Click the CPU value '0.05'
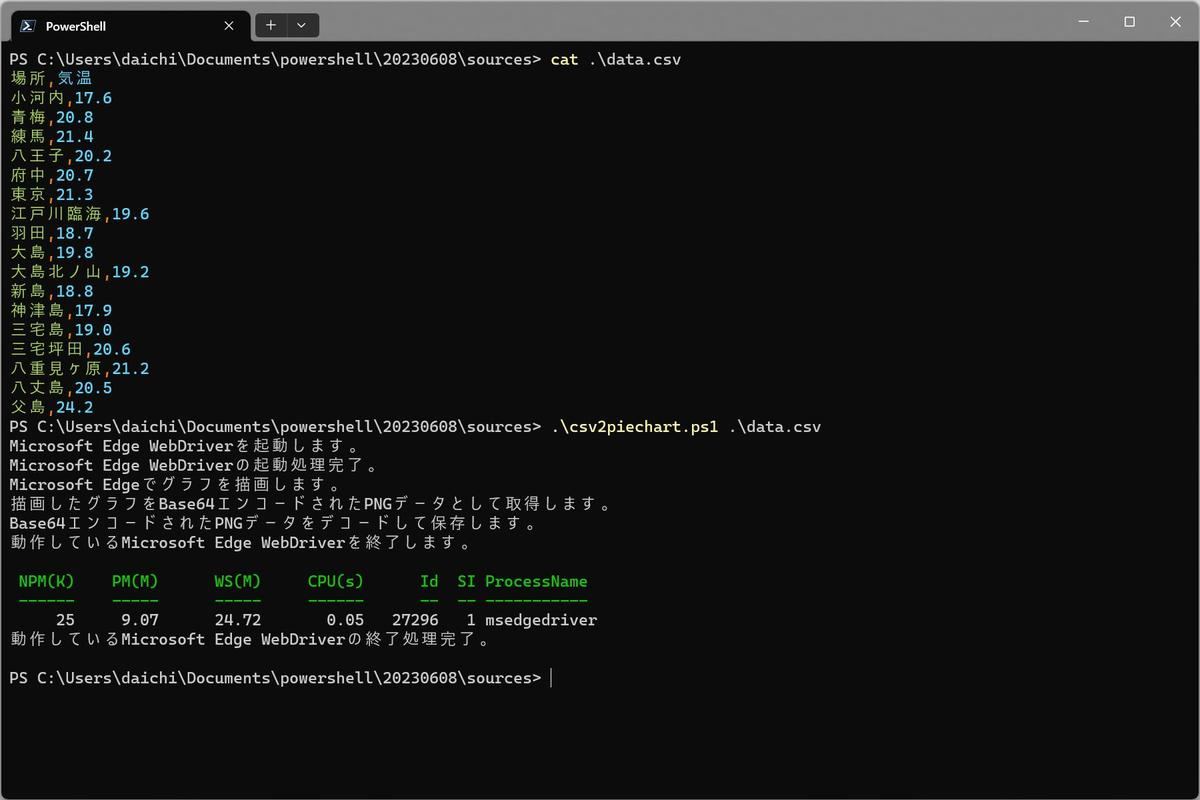1200x800 pixels. click(345, 620)
